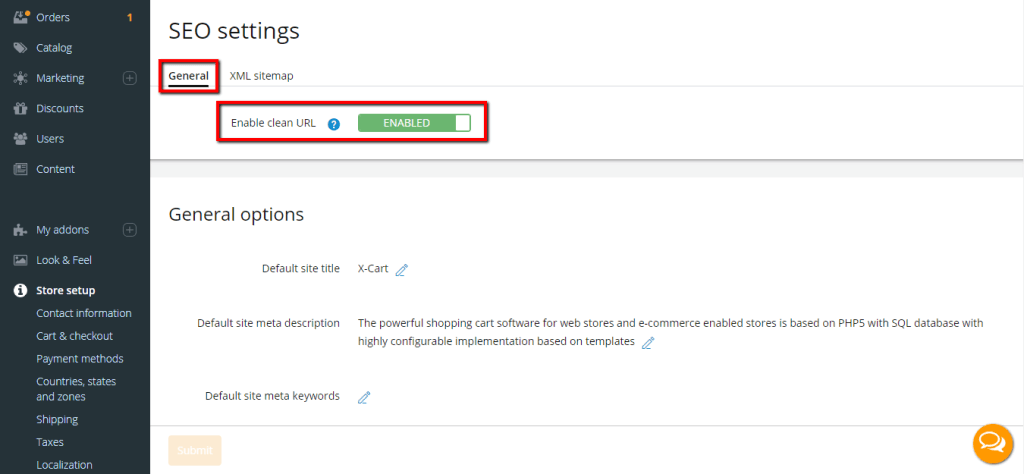The width and height of the screenshot is (1024, 474).
Task: Click the SEO settings page heading
Action: 234,31
